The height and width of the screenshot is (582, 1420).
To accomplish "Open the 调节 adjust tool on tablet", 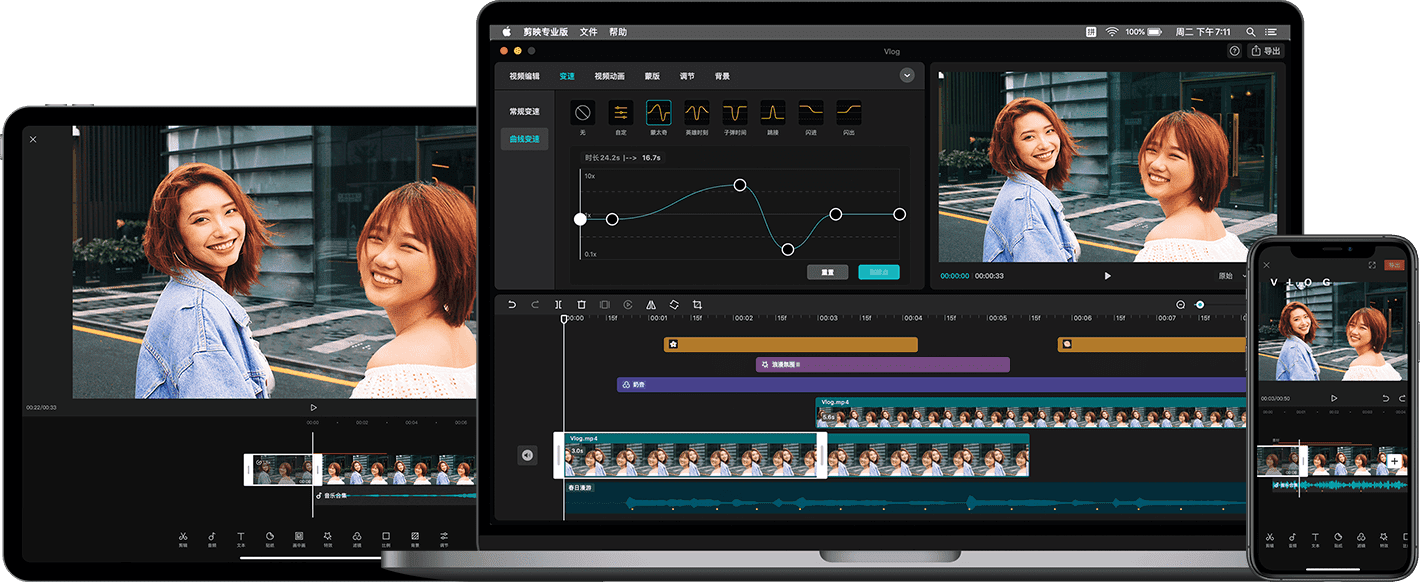I will pyautogui.click(x=444, y=540).
